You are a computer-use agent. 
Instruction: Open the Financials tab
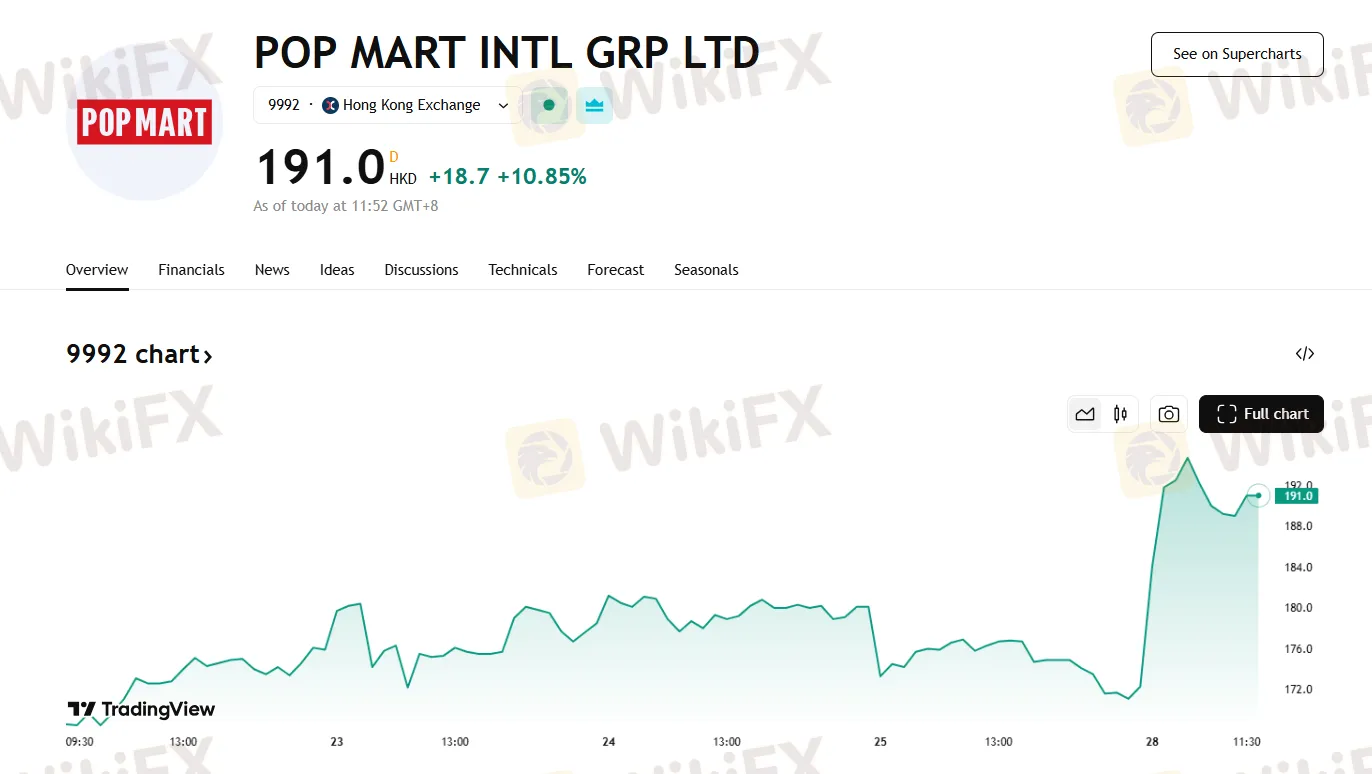pos(191,270)
